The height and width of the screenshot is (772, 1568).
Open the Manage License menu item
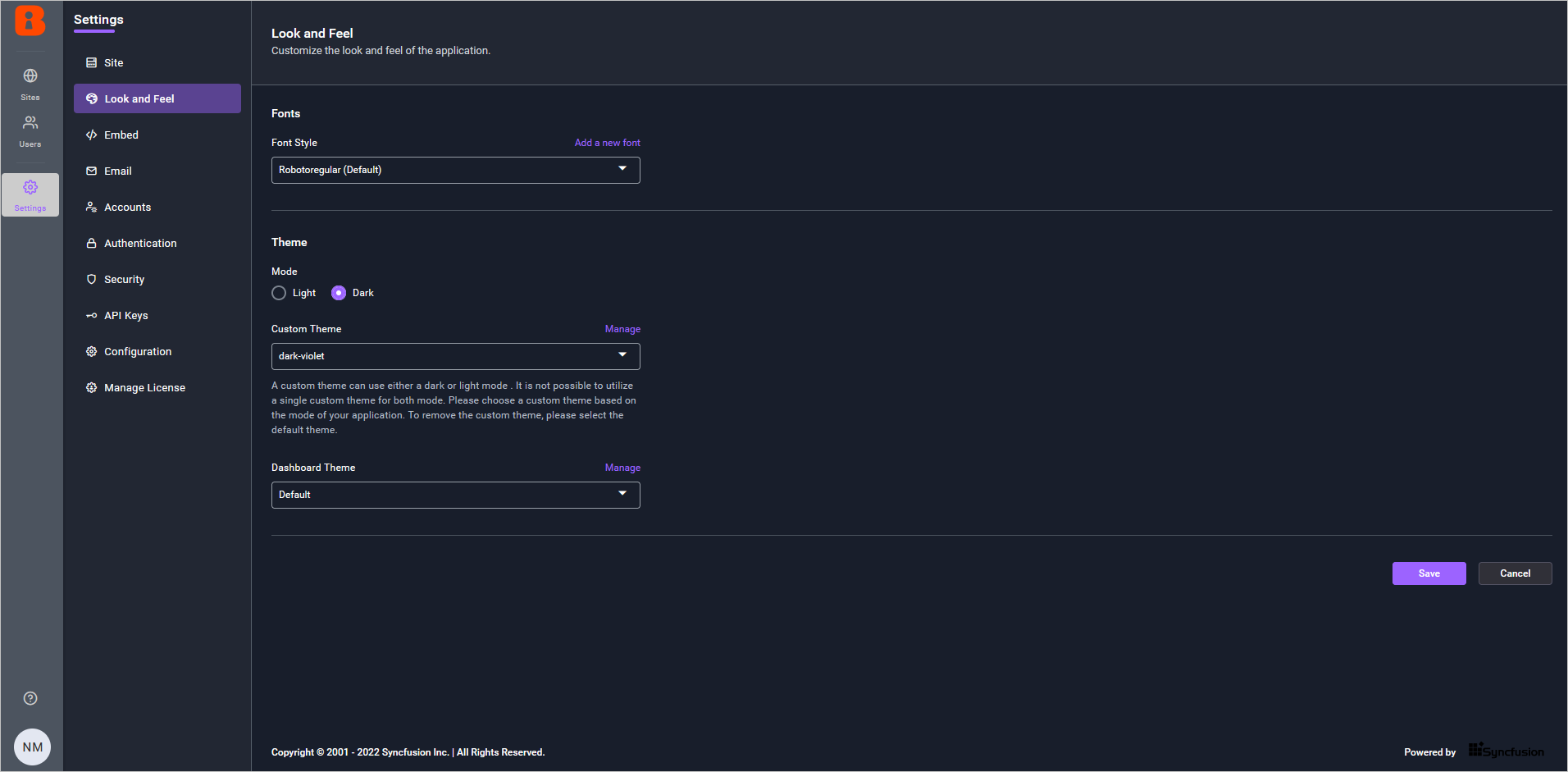pyautogui.click(x=144, y=388)
